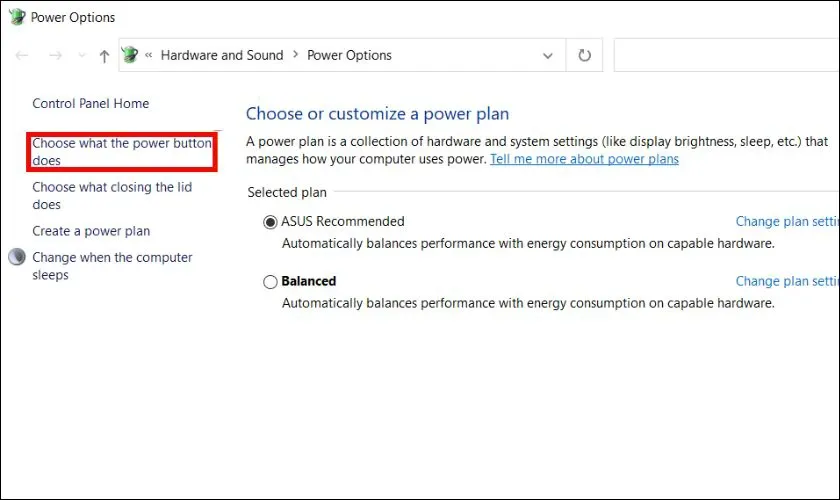Click the address bar power icon
840x500 pixels.
coord(130,55)
